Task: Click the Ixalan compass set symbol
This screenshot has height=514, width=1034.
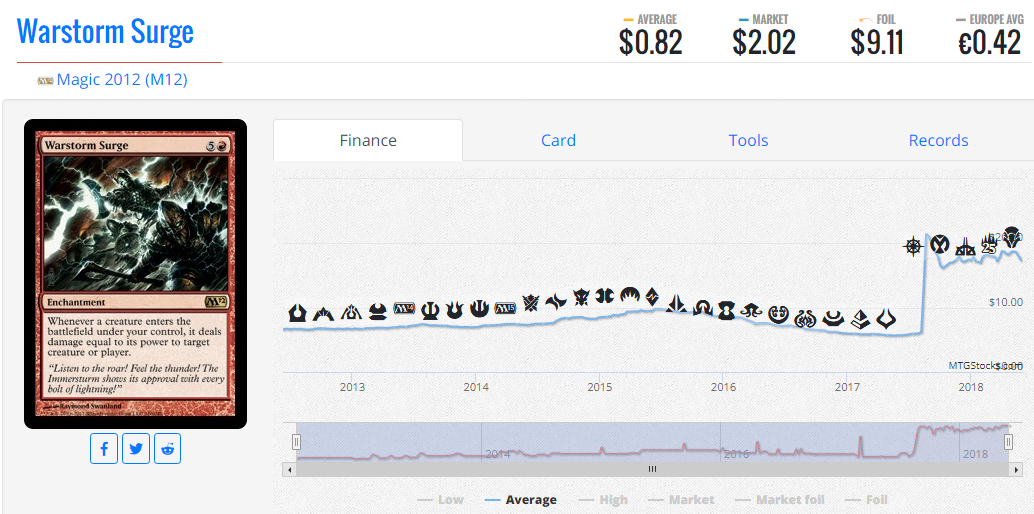Action: [x=913, y=247]
